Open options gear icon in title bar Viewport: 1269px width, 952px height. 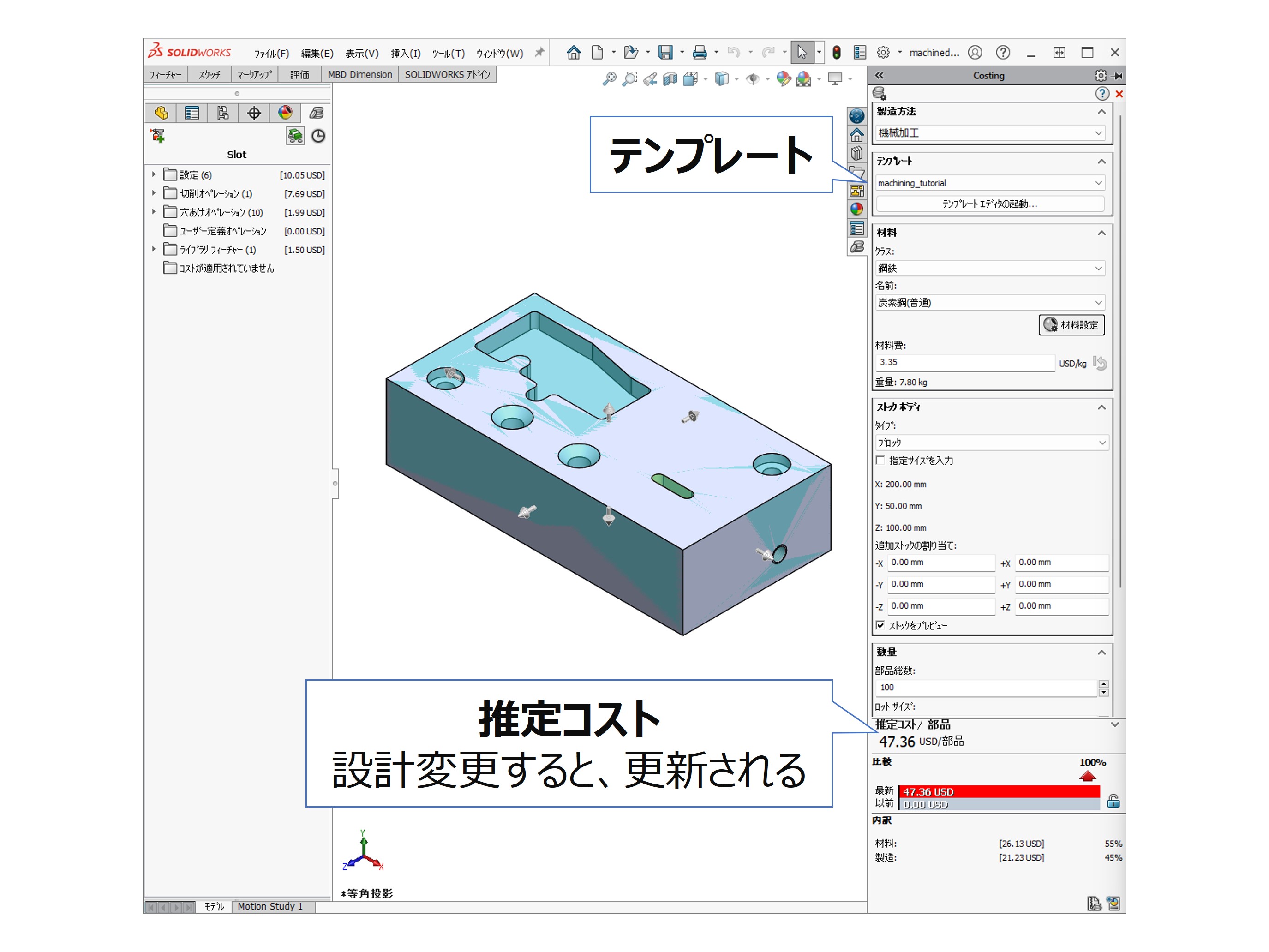coord(883,53)
